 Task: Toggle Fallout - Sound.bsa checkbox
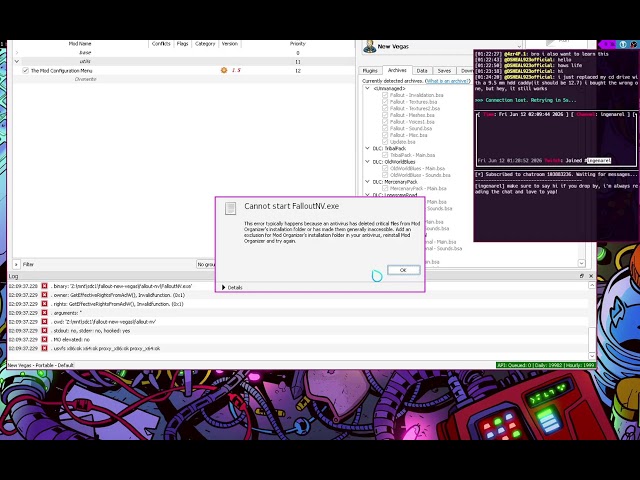[x=385, y=128]
